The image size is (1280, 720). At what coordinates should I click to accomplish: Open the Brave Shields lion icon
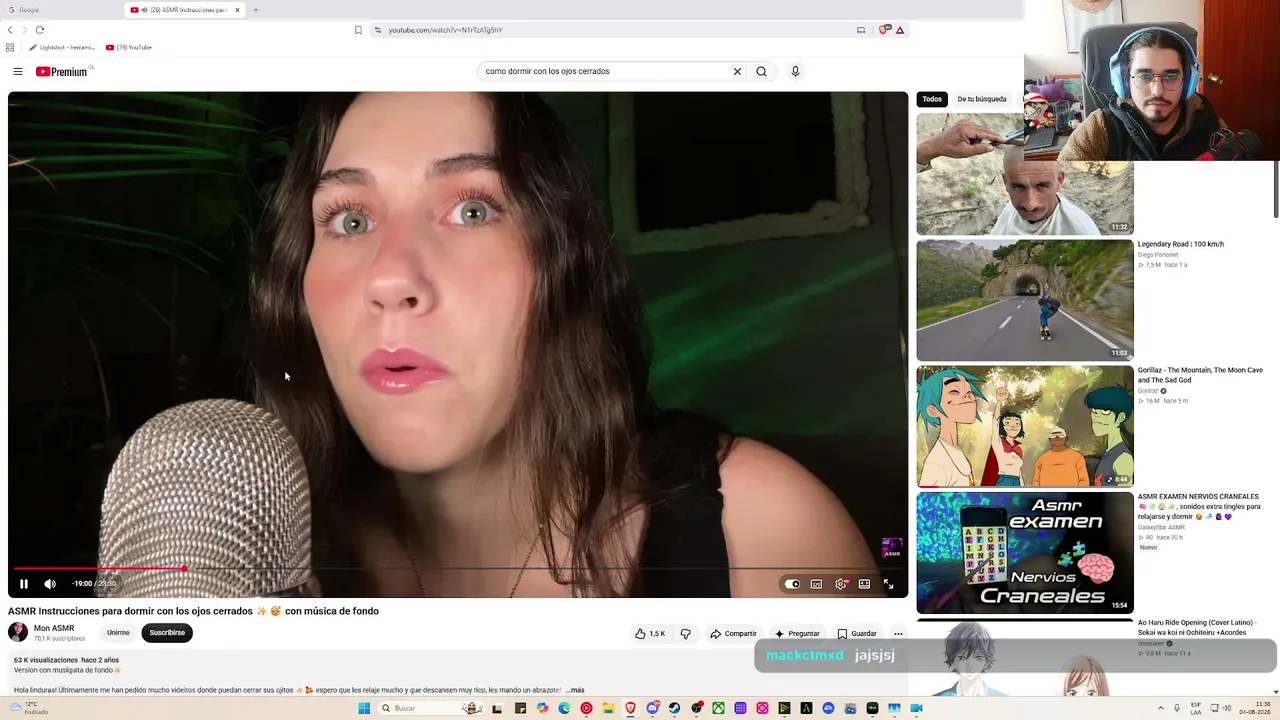[x=884, y=30]
